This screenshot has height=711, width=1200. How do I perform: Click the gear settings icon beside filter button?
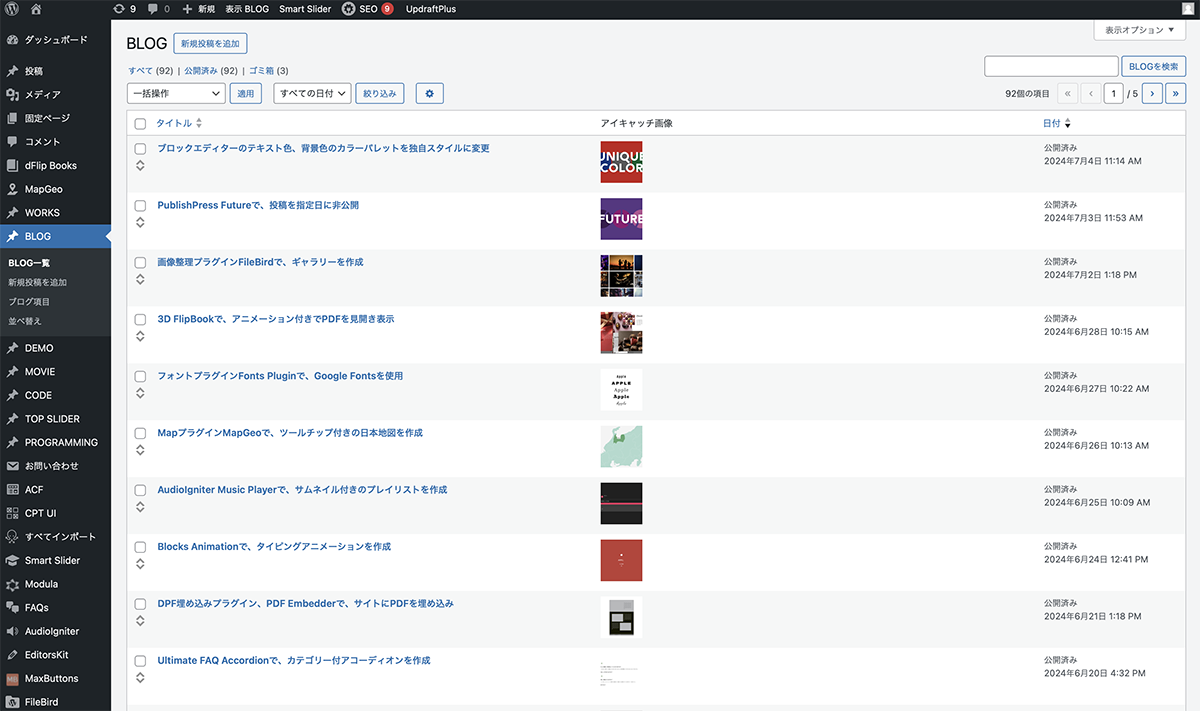pyautogui.click(x=429, y=93)
